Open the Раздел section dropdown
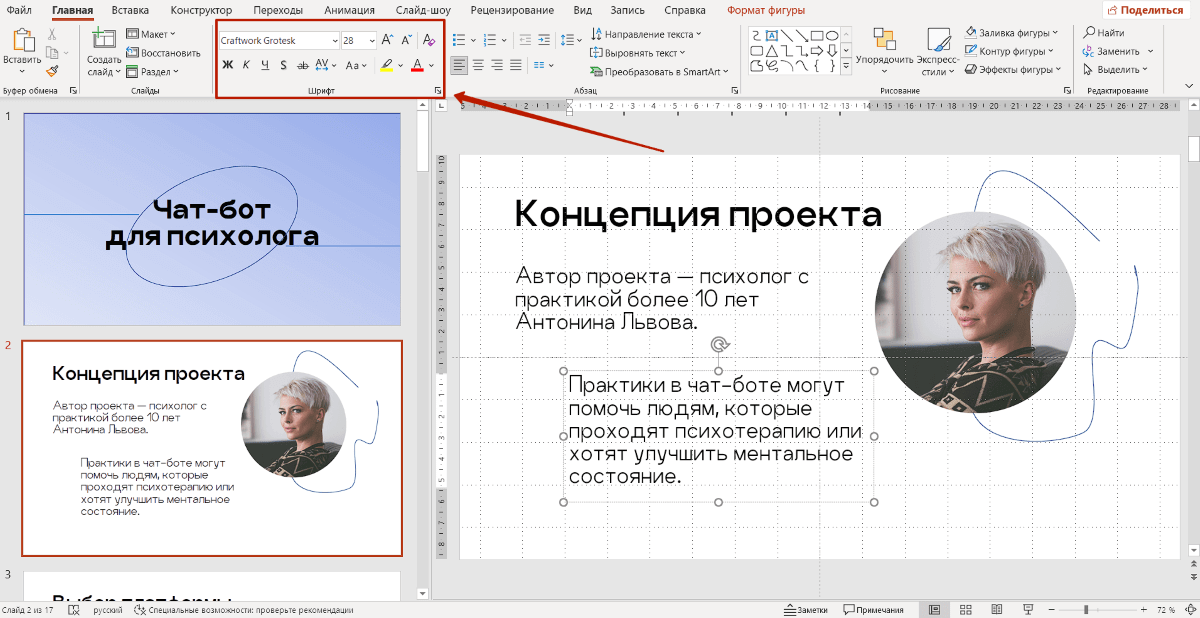1200x618 pixels. (x=153, y=71)
